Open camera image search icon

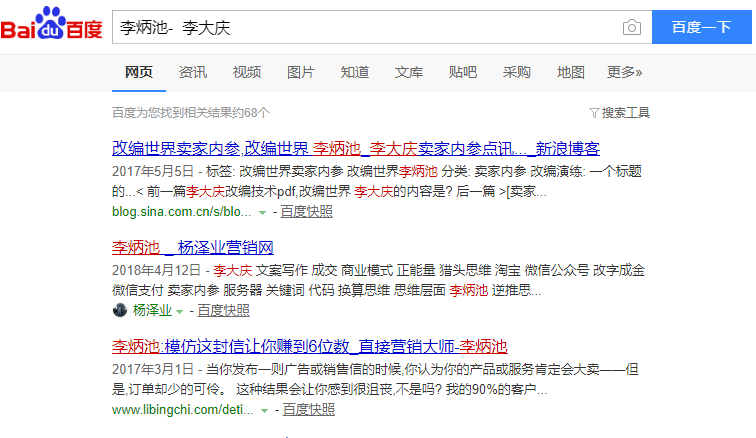pos(632,27)
